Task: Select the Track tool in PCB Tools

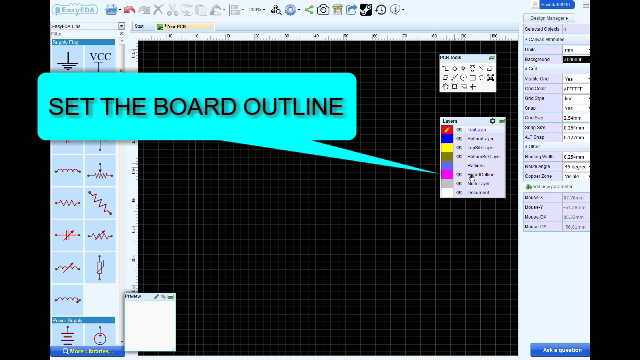Action: [x=445, y=68]
